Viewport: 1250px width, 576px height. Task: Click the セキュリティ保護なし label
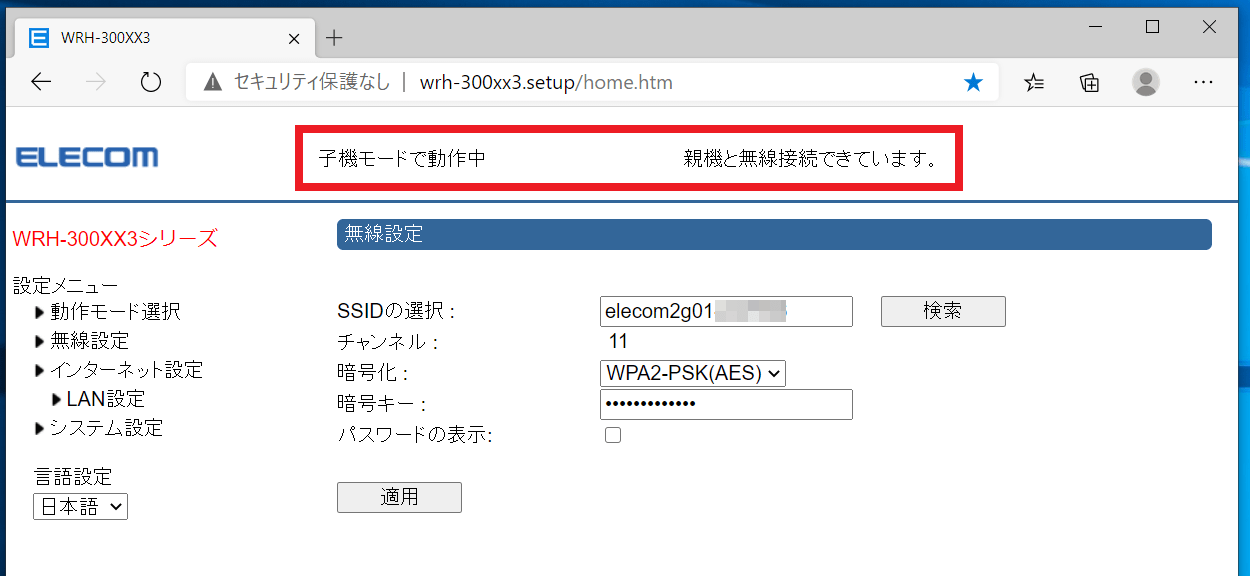click(312, 82)
